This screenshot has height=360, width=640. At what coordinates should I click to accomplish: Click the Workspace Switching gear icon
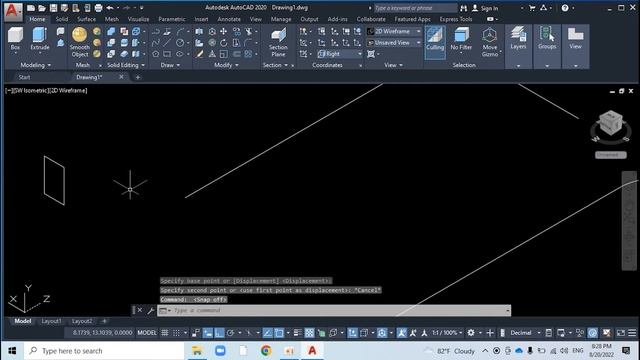coord(471,333)
